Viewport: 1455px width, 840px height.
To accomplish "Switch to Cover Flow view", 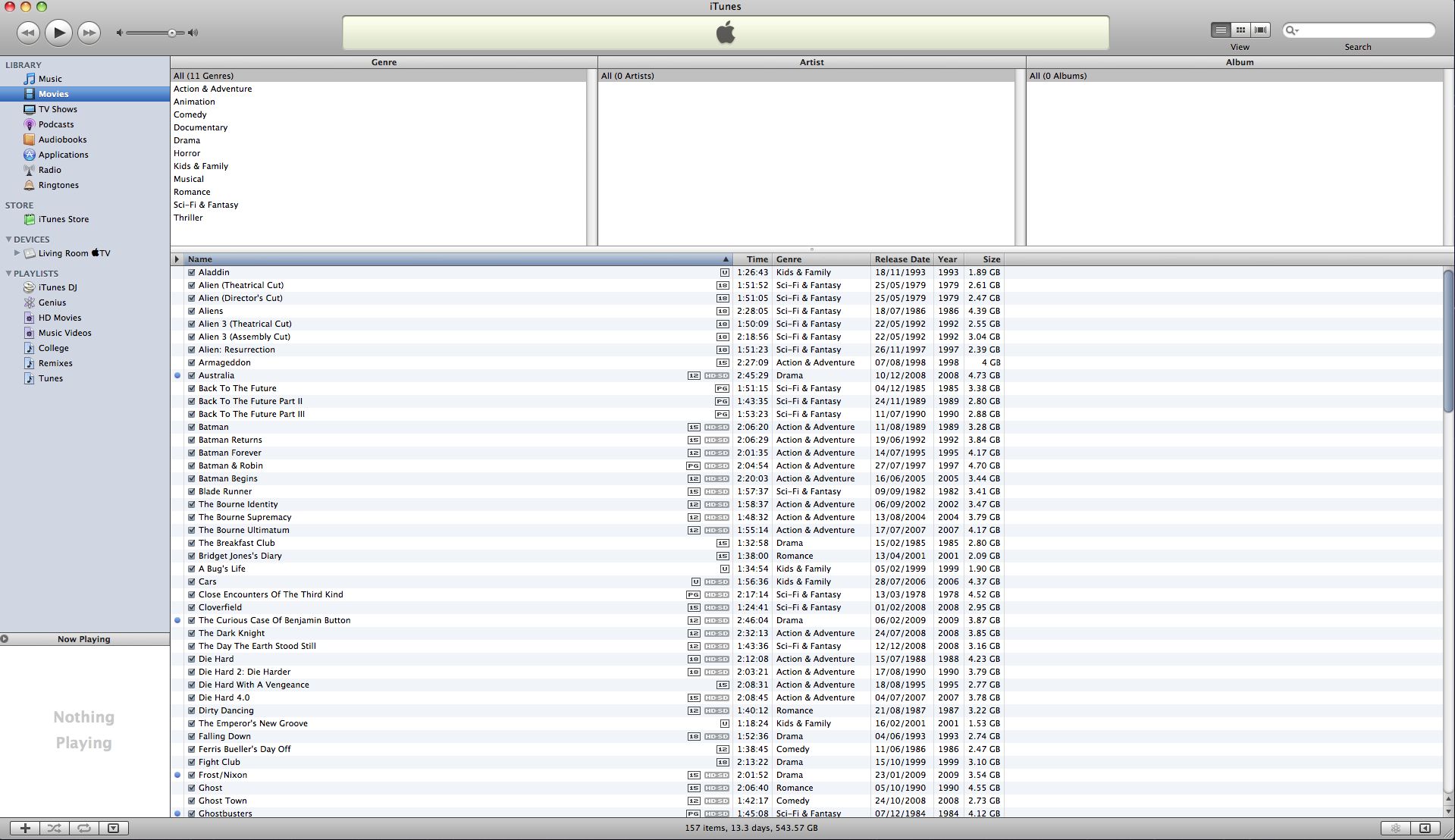I will pyautogui.click(x=1260, y=30).
